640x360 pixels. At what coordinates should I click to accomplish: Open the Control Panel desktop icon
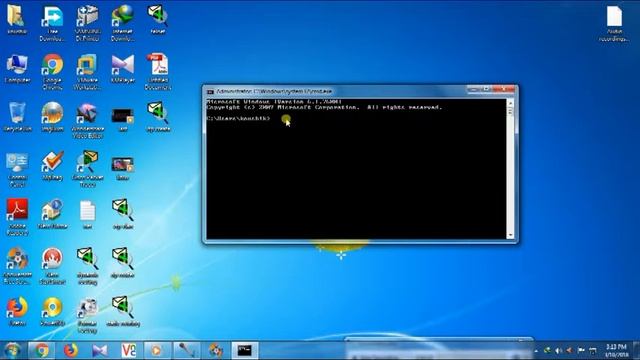(17, 170)
